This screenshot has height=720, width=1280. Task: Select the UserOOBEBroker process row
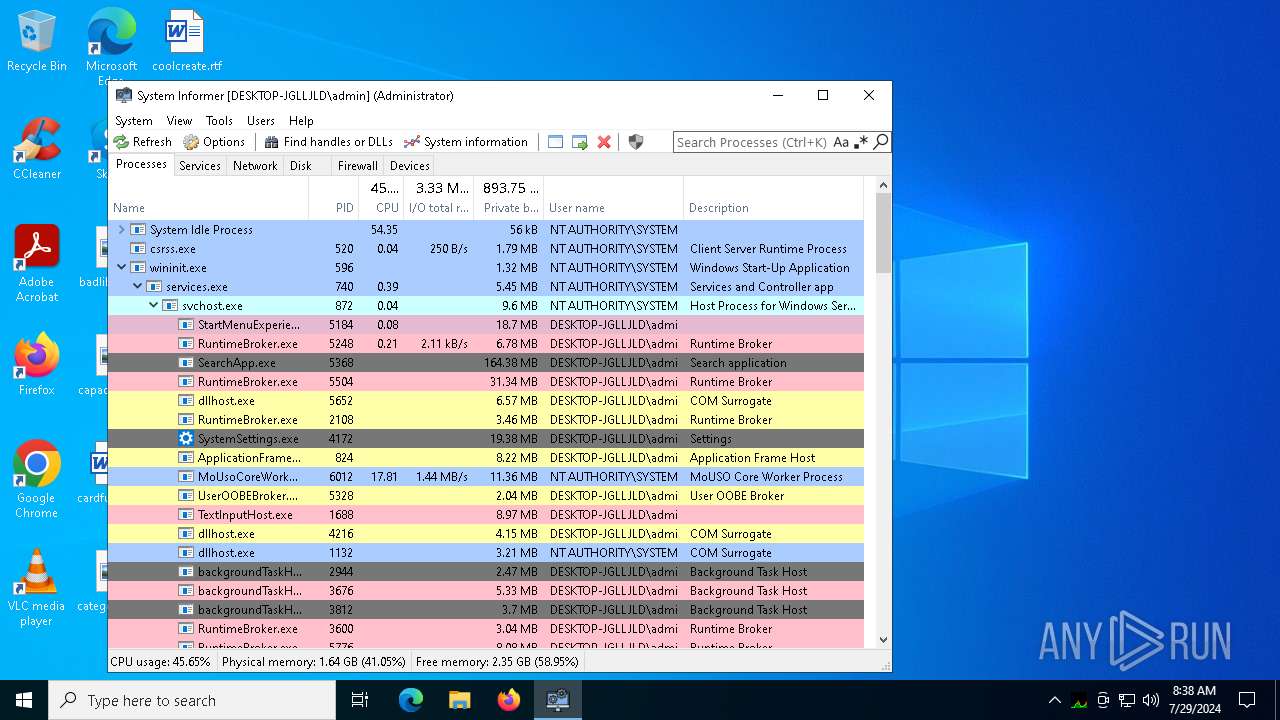click(486, 496)
